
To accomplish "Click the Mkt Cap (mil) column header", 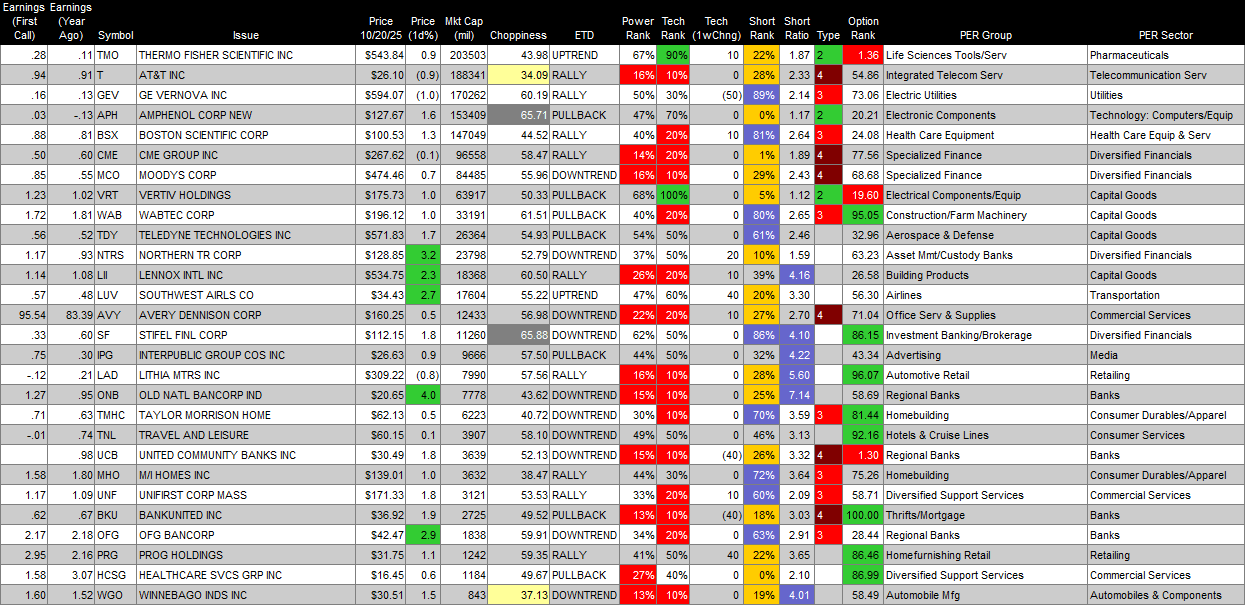I will (466, 28).
